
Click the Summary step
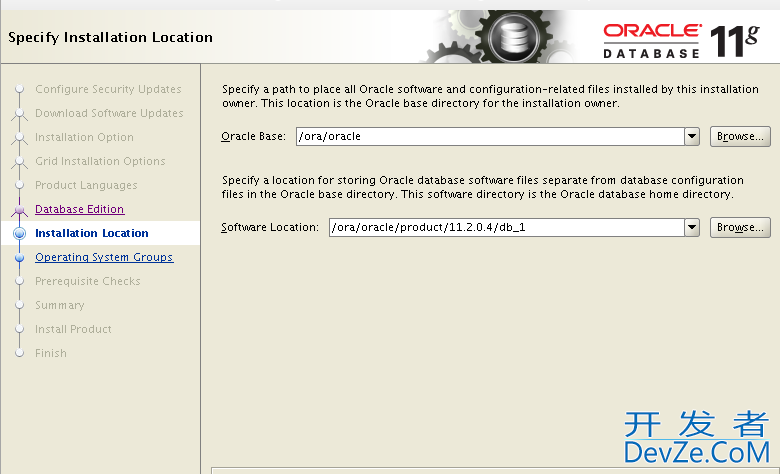coord(60,305)
